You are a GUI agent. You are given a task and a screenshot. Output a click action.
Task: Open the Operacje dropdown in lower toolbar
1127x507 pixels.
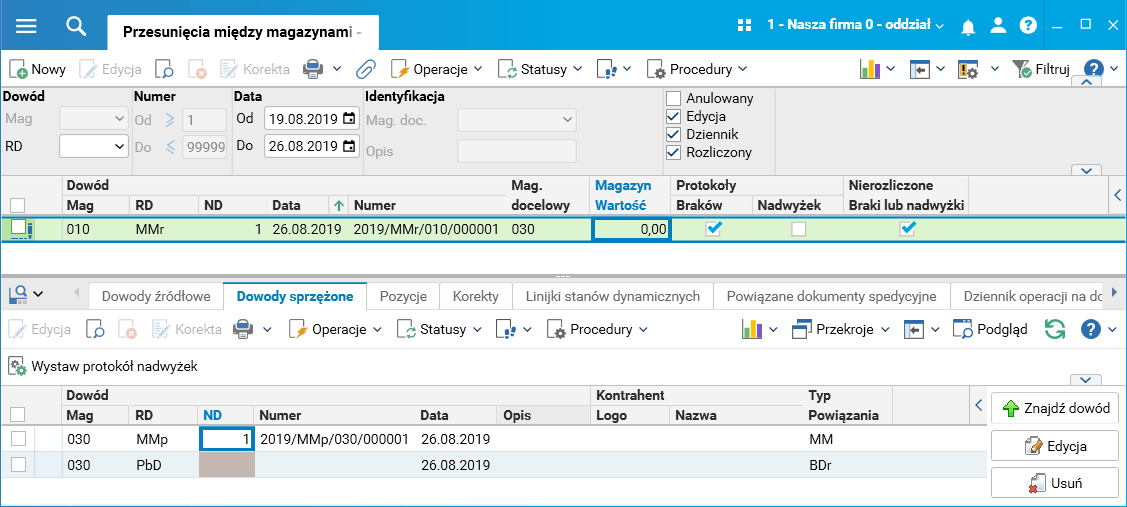[x=336, y=329]
